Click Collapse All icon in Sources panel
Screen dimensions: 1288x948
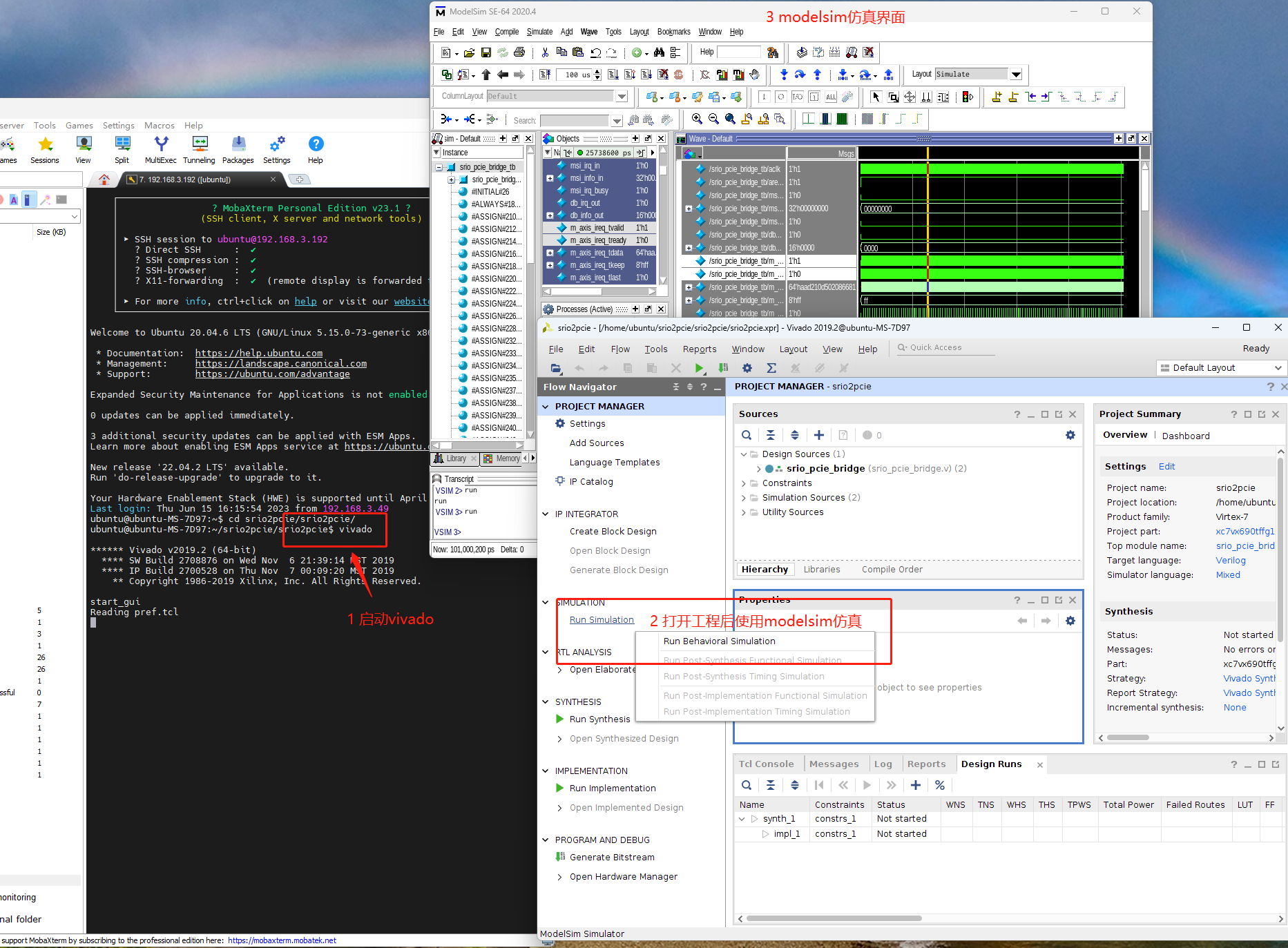point(771,435)
